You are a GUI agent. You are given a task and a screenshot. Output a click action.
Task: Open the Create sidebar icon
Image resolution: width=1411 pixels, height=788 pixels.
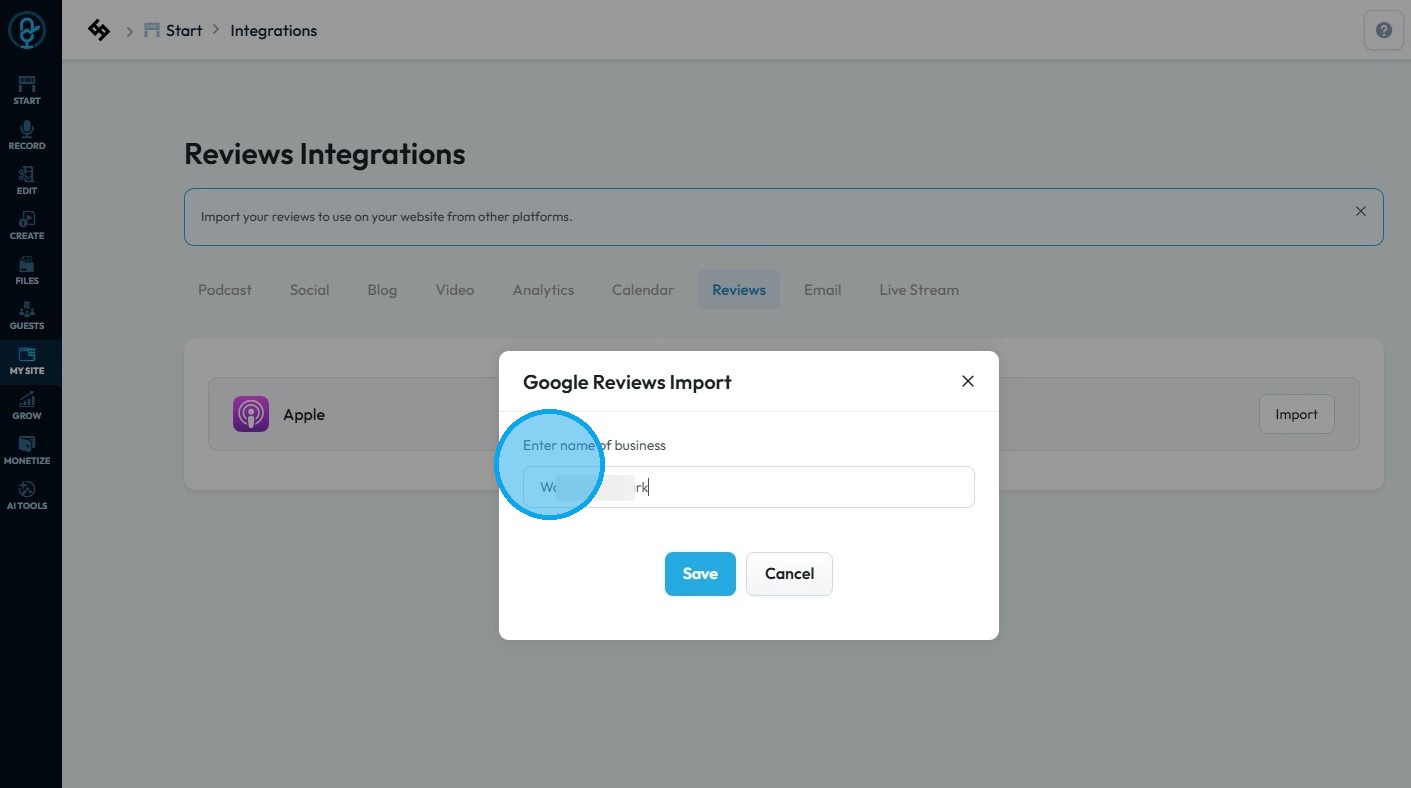tap(27, 225)
